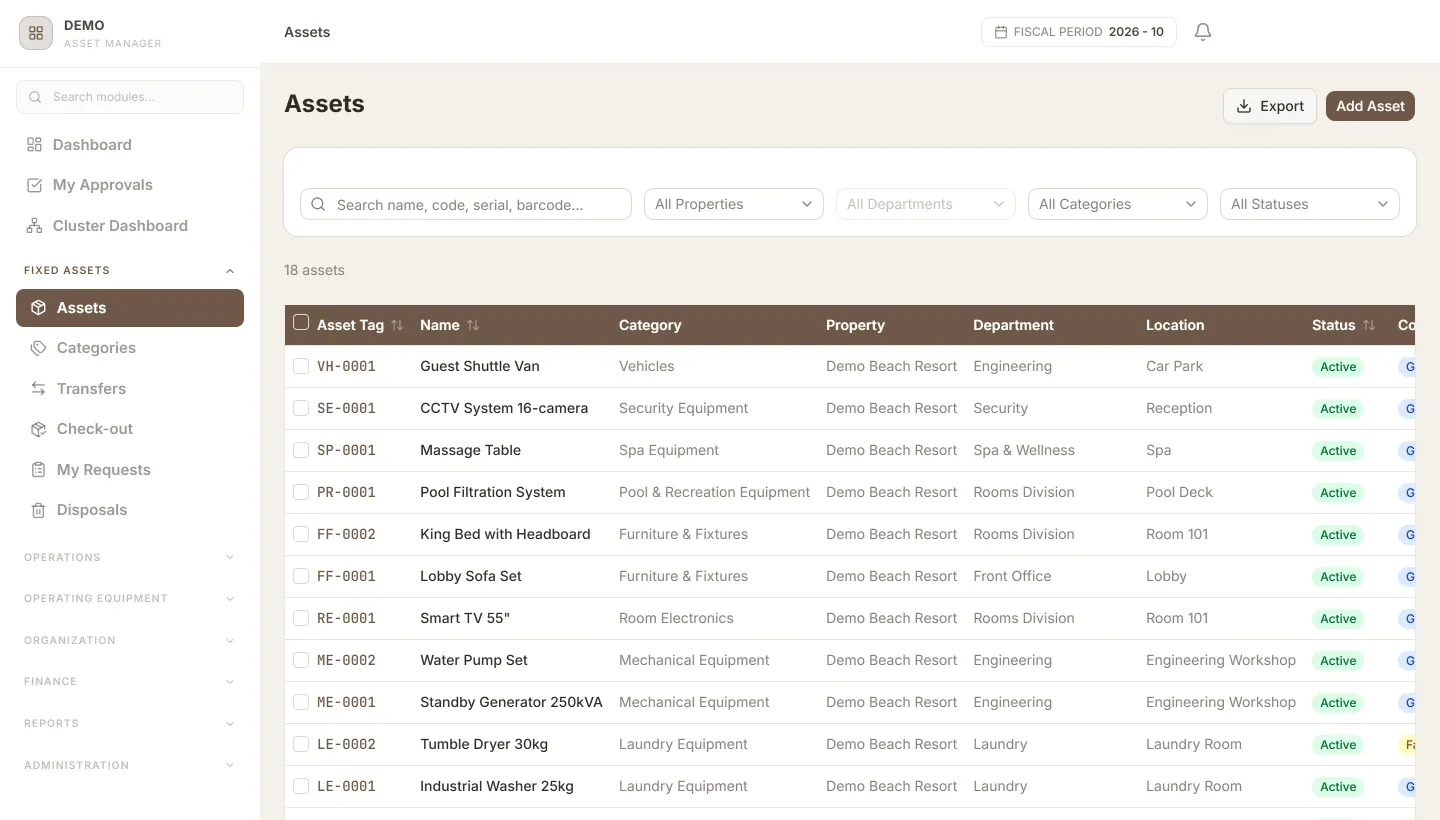
Task: Focus the asset search name, code, serial field
Action: [x=466, y=204]
